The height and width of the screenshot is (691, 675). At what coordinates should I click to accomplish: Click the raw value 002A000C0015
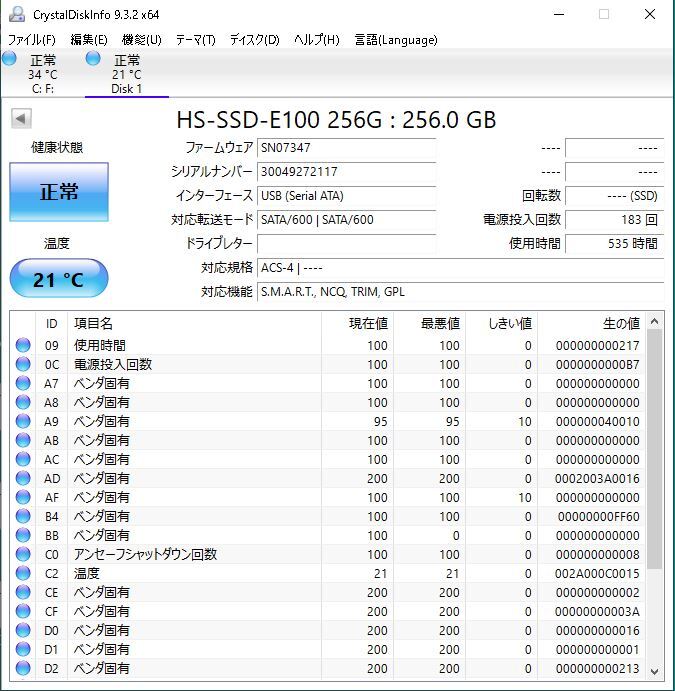coord(597,573)
